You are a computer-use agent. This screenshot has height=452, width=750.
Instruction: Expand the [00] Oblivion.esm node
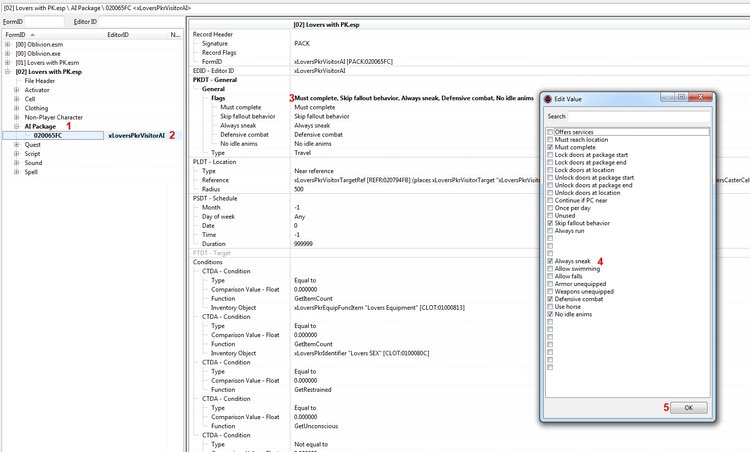coord(8,44)
